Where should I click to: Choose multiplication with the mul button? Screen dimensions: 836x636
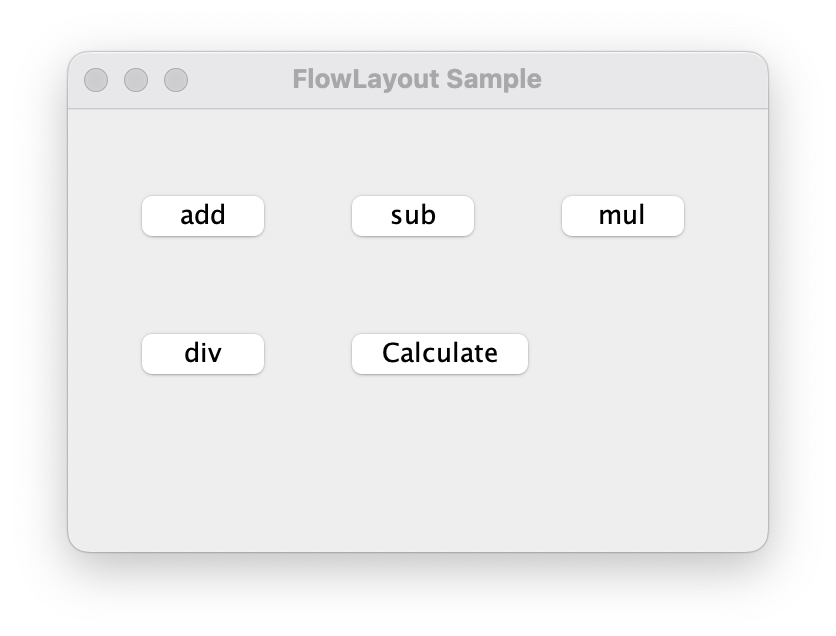coord(622,216)
